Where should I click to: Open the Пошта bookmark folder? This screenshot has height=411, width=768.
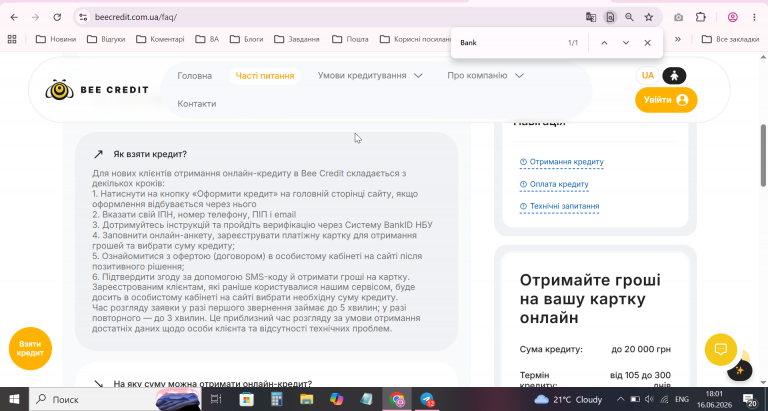[350, 39]
